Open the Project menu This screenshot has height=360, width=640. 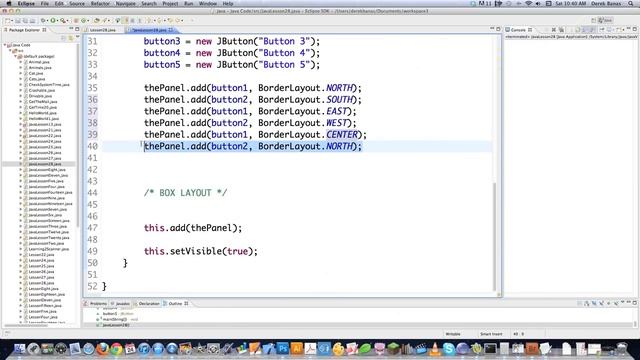170,3
